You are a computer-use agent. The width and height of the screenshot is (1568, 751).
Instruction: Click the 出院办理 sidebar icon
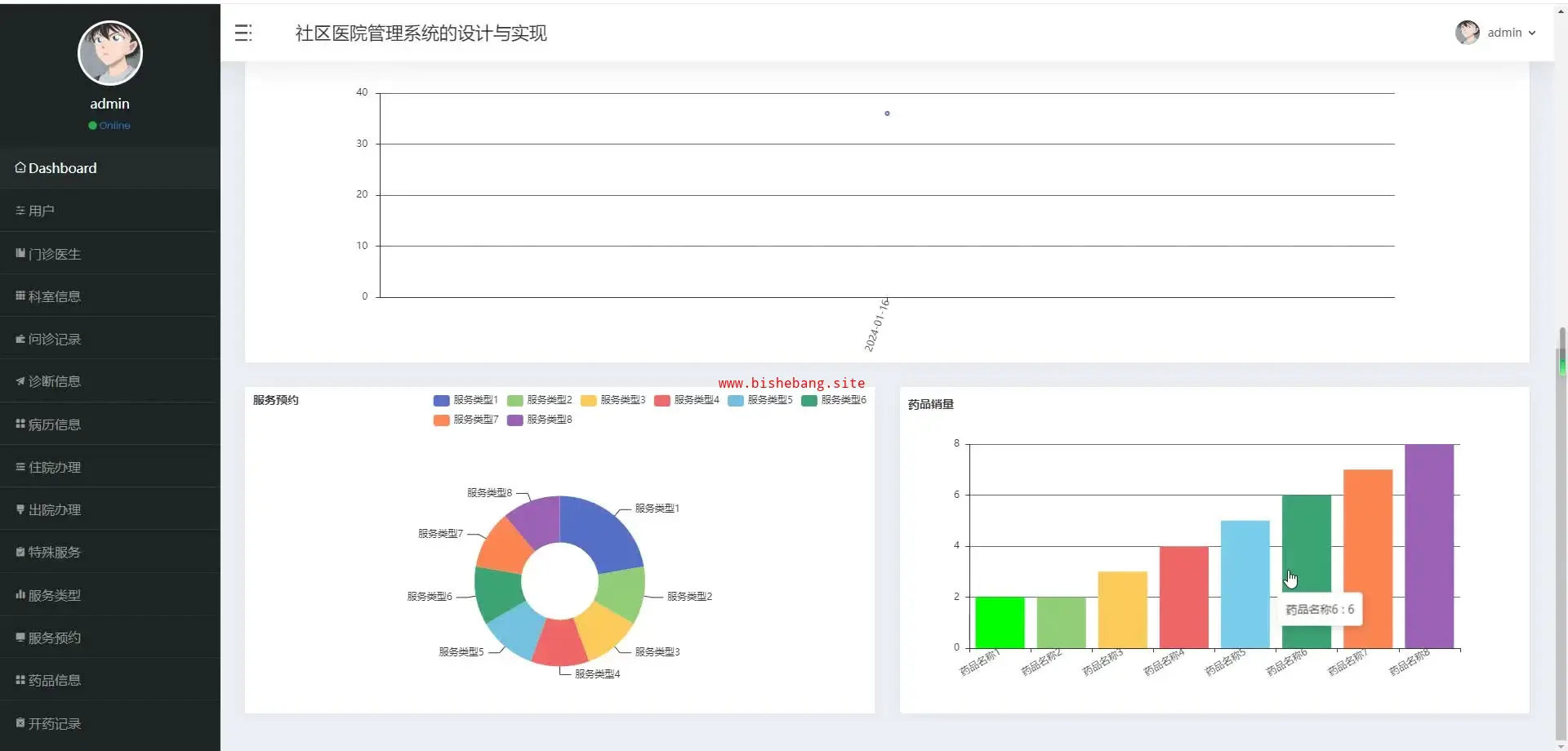coord(20,509)
